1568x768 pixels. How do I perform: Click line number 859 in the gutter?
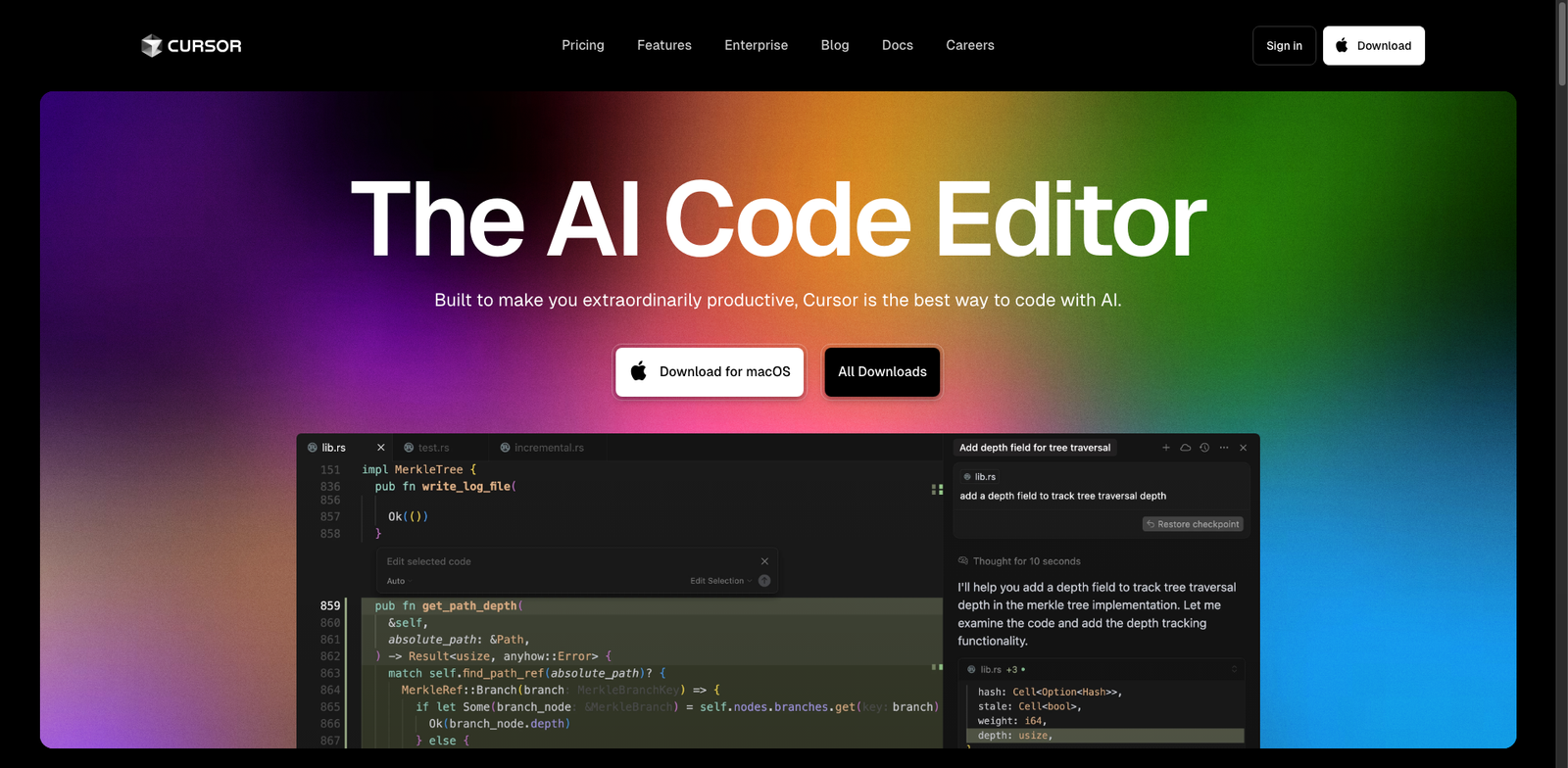tap(330, 606)
